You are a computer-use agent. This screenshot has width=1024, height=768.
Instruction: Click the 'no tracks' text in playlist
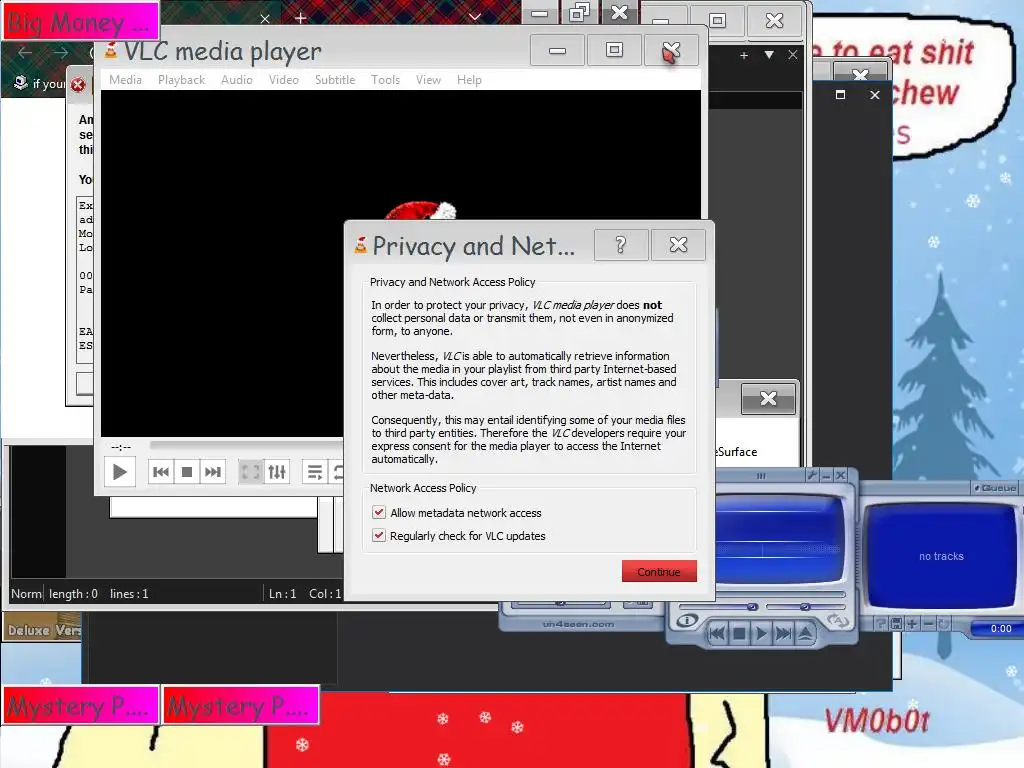point(941,556)
